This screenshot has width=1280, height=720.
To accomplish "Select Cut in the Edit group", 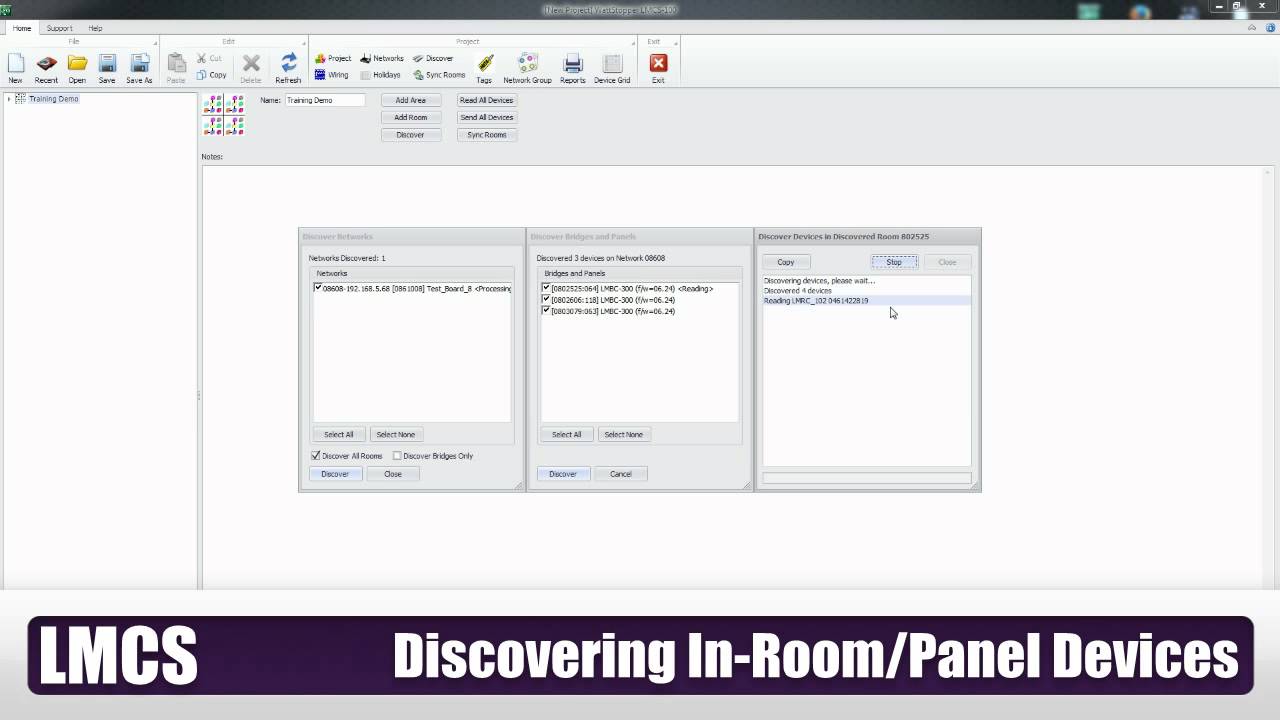I will coord(210,58).
